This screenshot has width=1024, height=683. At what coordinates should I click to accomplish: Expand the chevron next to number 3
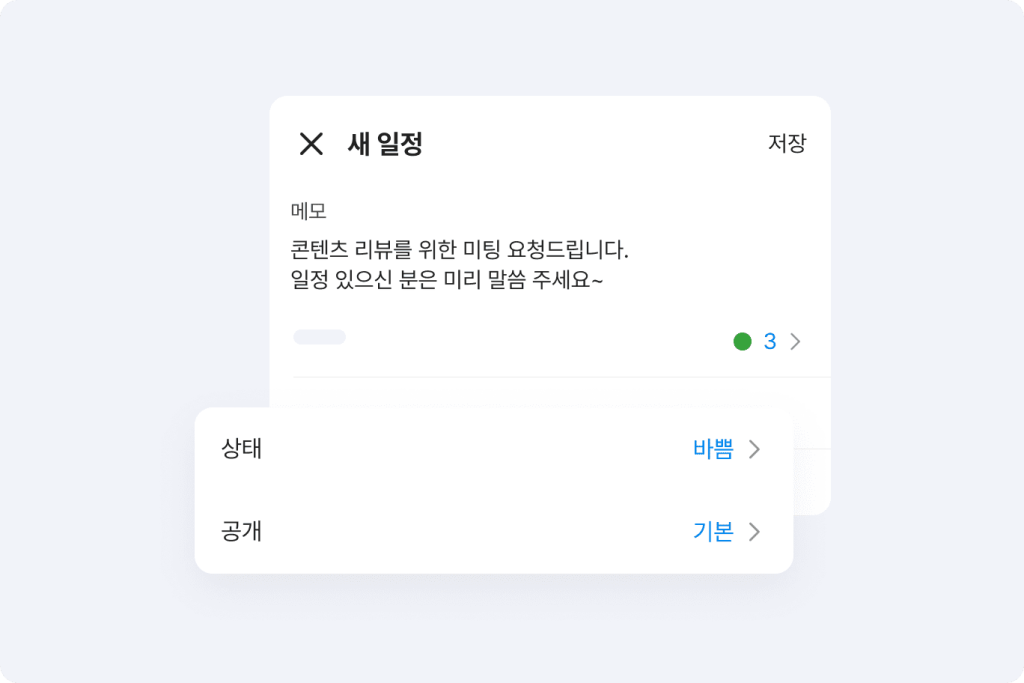pos(796,342)
